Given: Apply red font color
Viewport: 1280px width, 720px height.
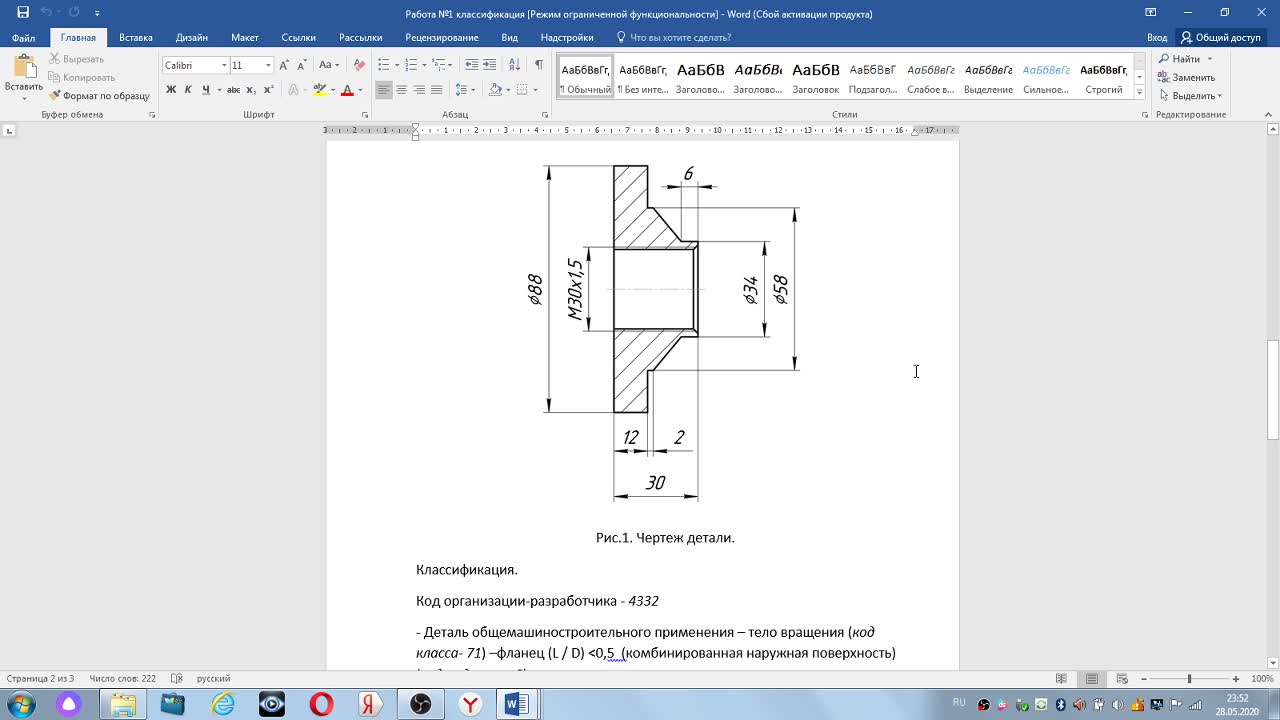Looking at the screenshot, I should point(347,90).
